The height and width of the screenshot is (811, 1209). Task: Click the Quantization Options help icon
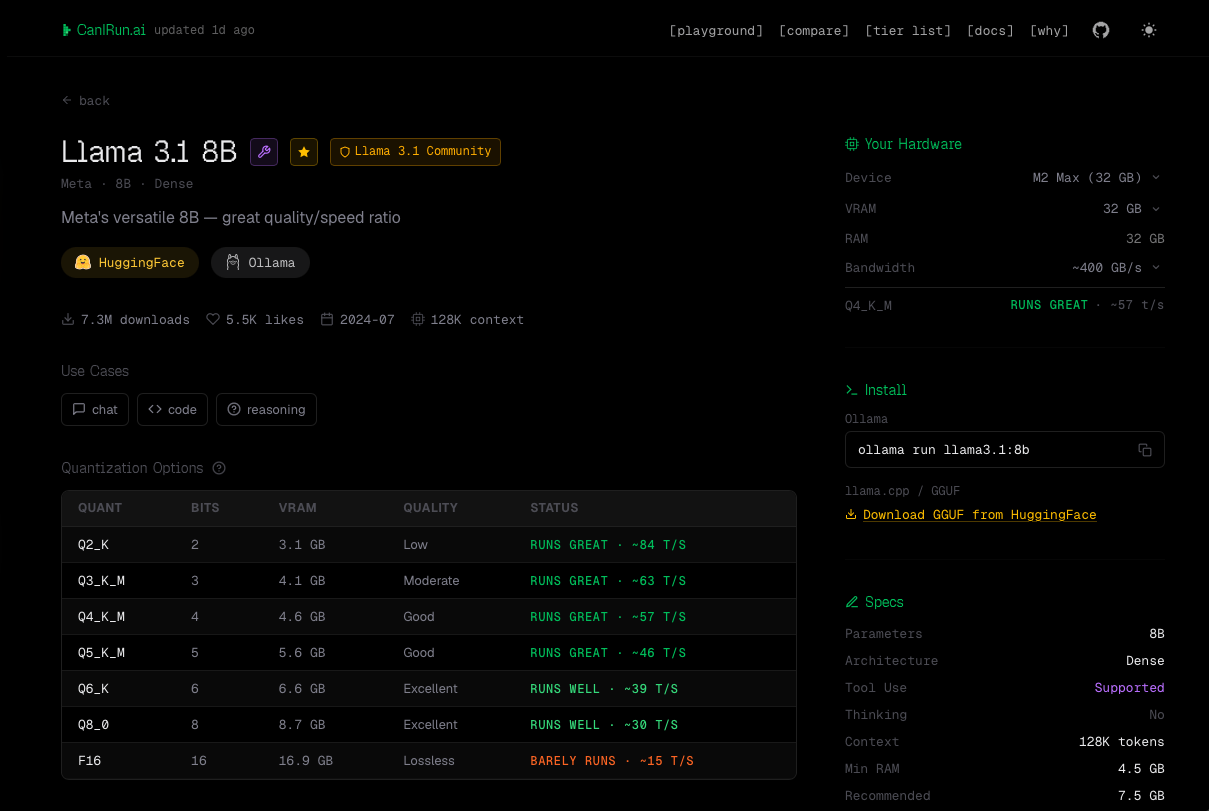coord(219,468)
